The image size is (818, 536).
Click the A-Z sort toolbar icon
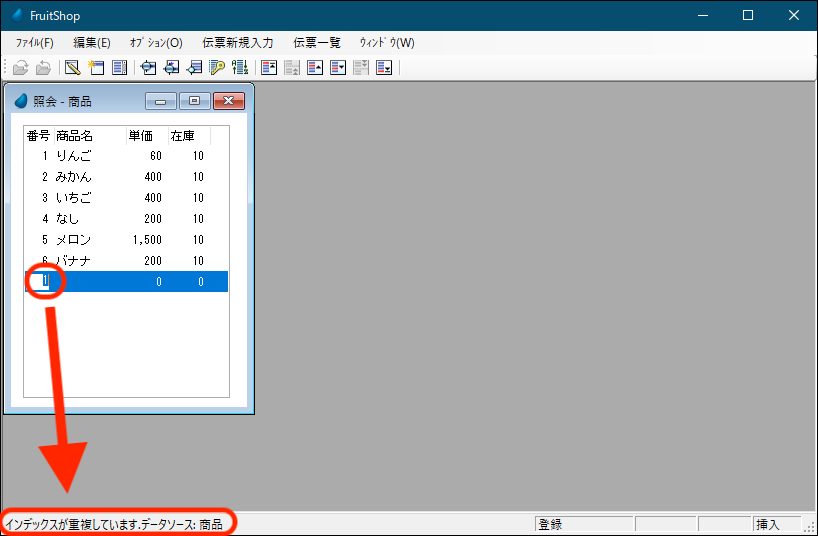240,68
